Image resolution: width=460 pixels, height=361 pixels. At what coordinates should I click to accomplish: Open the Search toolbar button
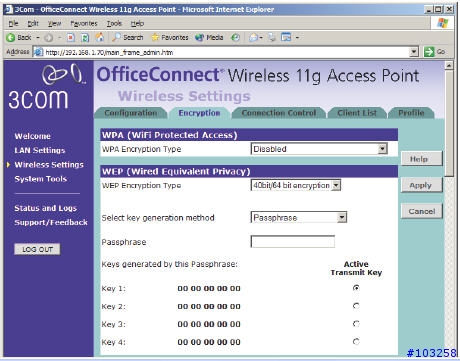128,37
